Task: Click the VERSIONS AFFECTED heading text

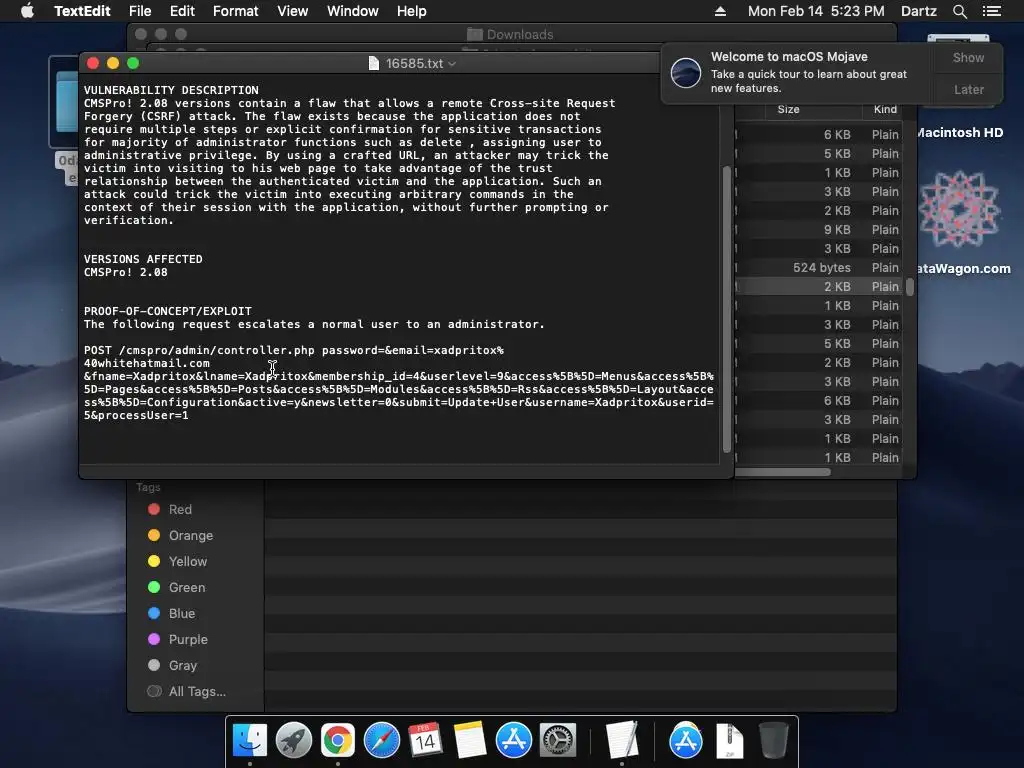Action: coord(143,259)
